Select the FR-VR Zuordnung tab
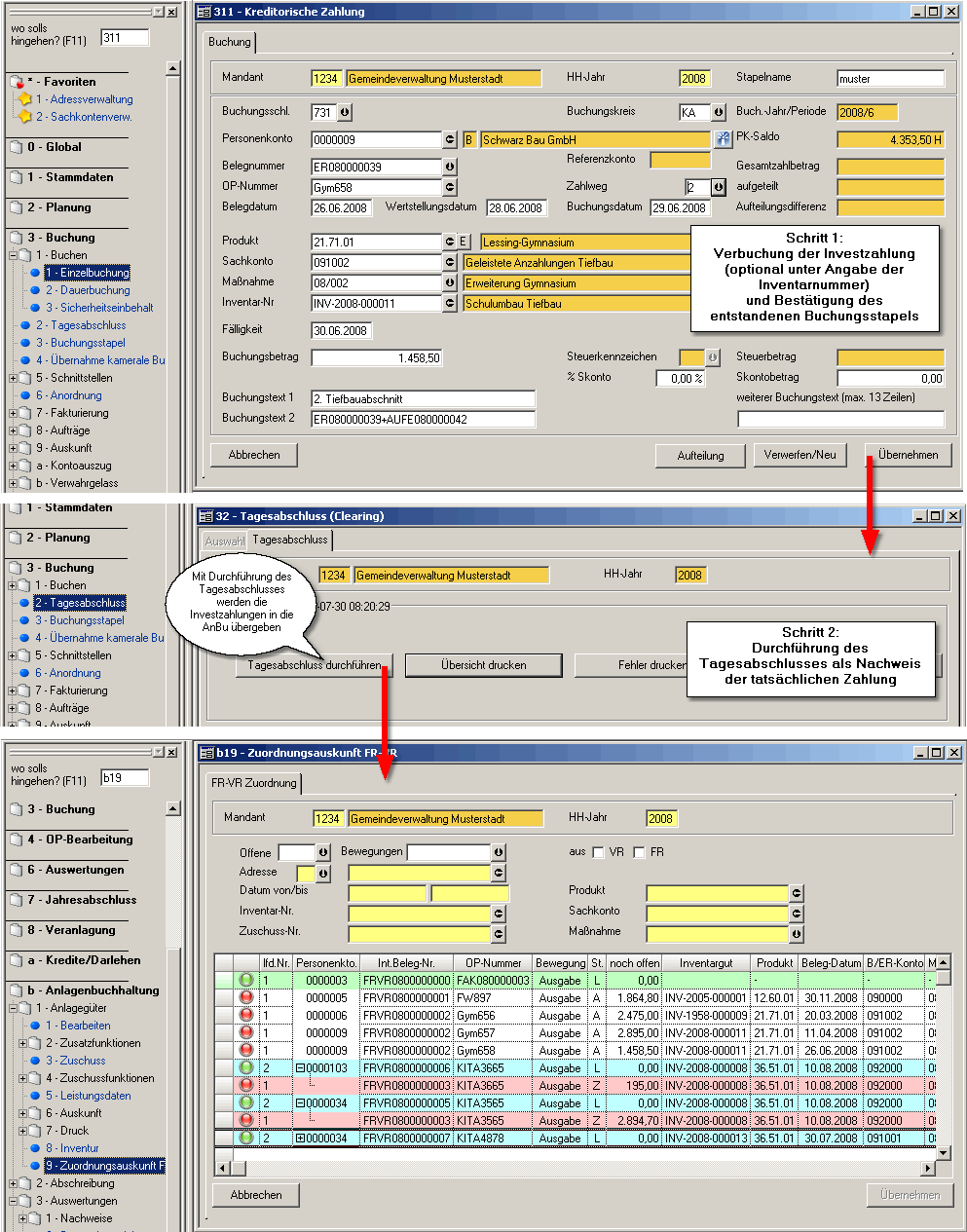Screen dimensions: 967x1232 click(254, 783)
